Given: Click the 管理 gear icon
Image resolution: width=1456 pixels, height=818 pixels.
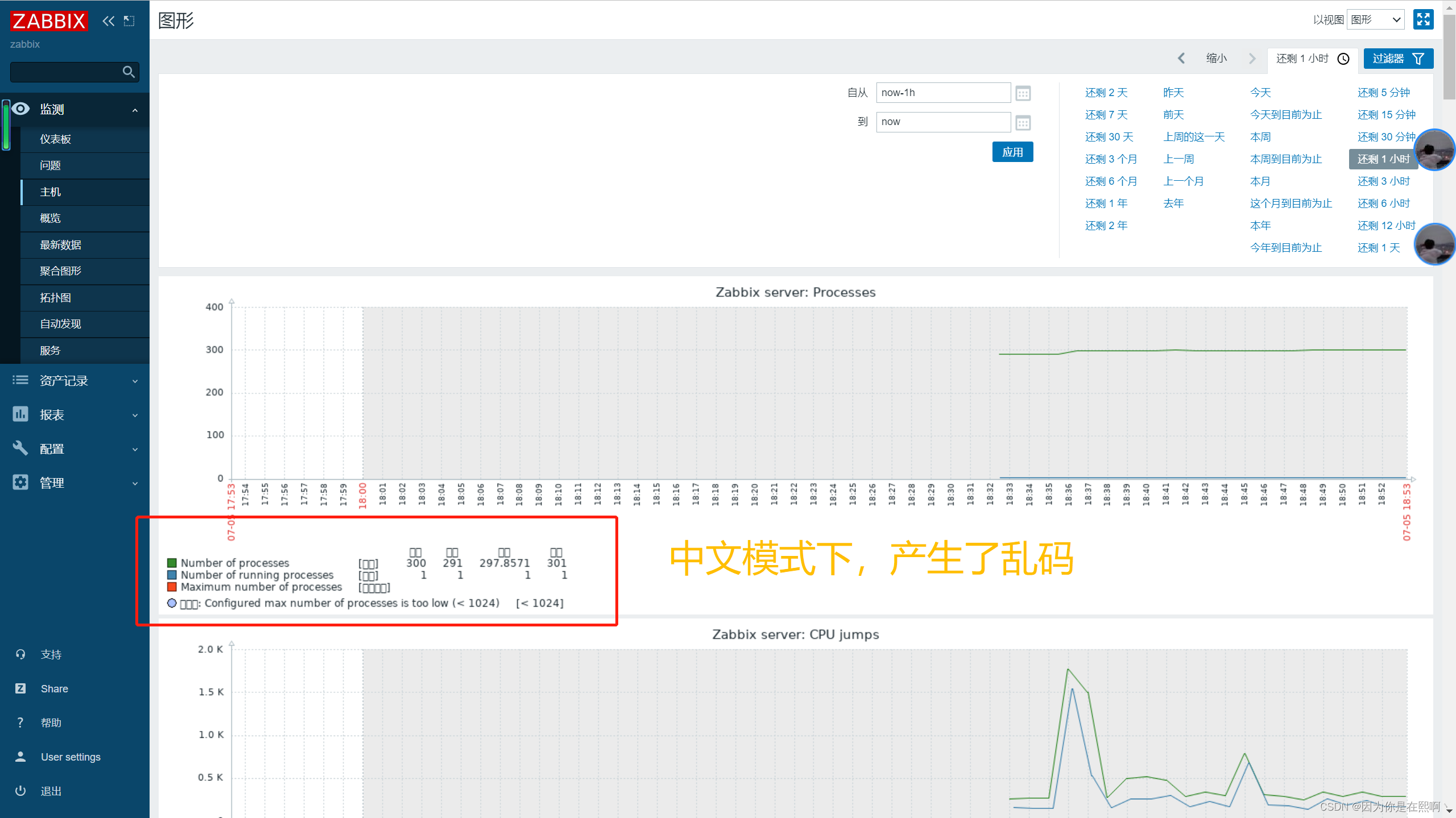Looking at the screenshot, I should point(20,482).
